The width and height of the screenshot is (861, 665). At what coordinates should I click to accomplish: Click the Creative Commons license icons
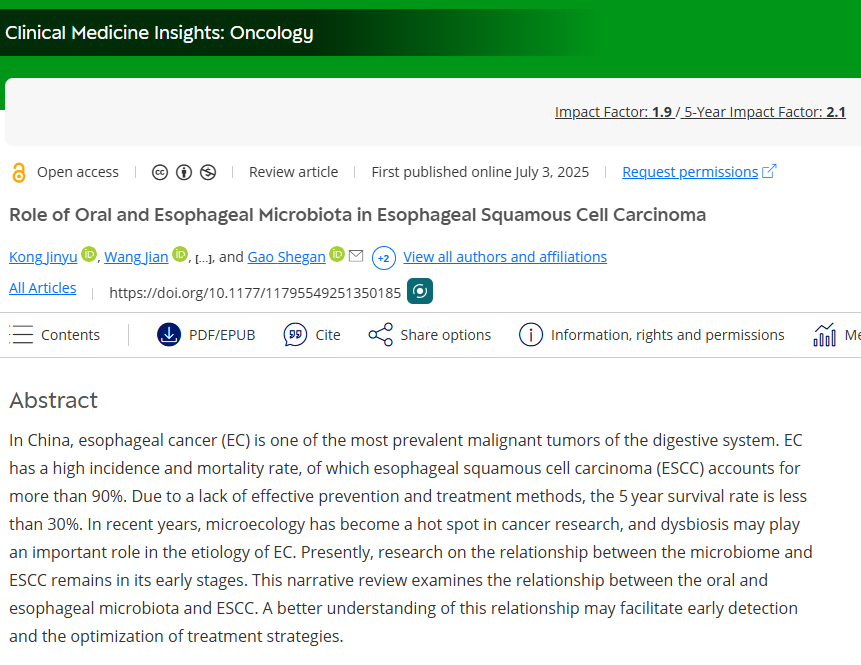183,172
